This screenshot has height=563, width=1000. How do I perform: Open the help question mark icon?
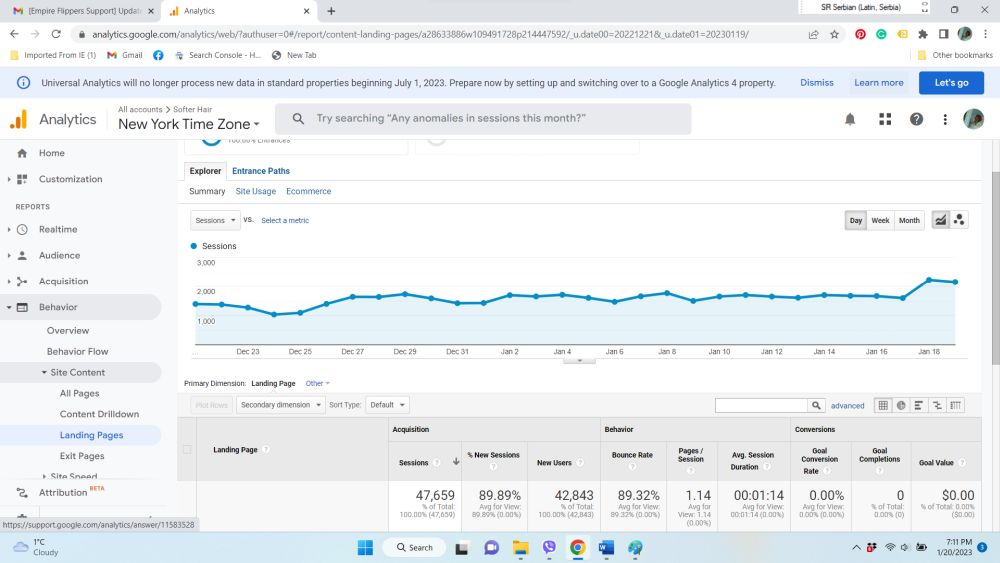916,119
